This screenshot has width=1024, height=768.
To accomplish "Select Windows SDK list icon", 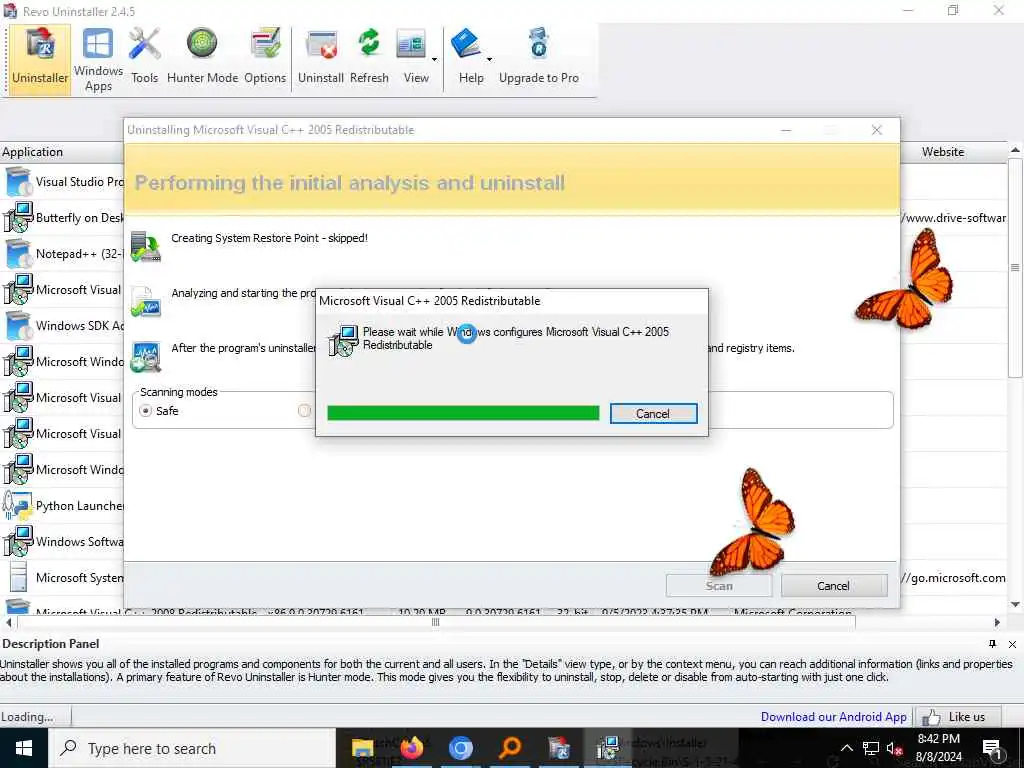I will [x=18, y=325].
